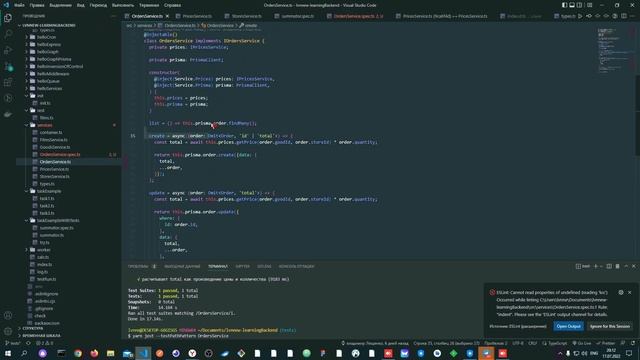Add a new terminal with plus icon
This screenshot has width=640, height=360.
tap(596, 266)
